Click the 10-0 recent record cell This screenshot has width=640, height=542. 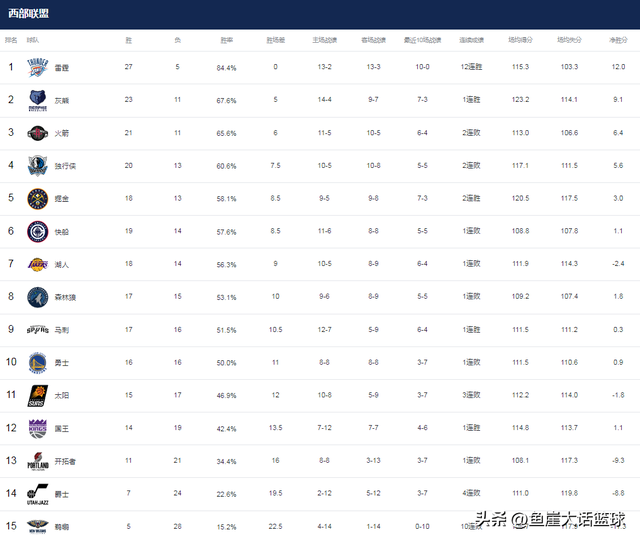coord(422,67)
